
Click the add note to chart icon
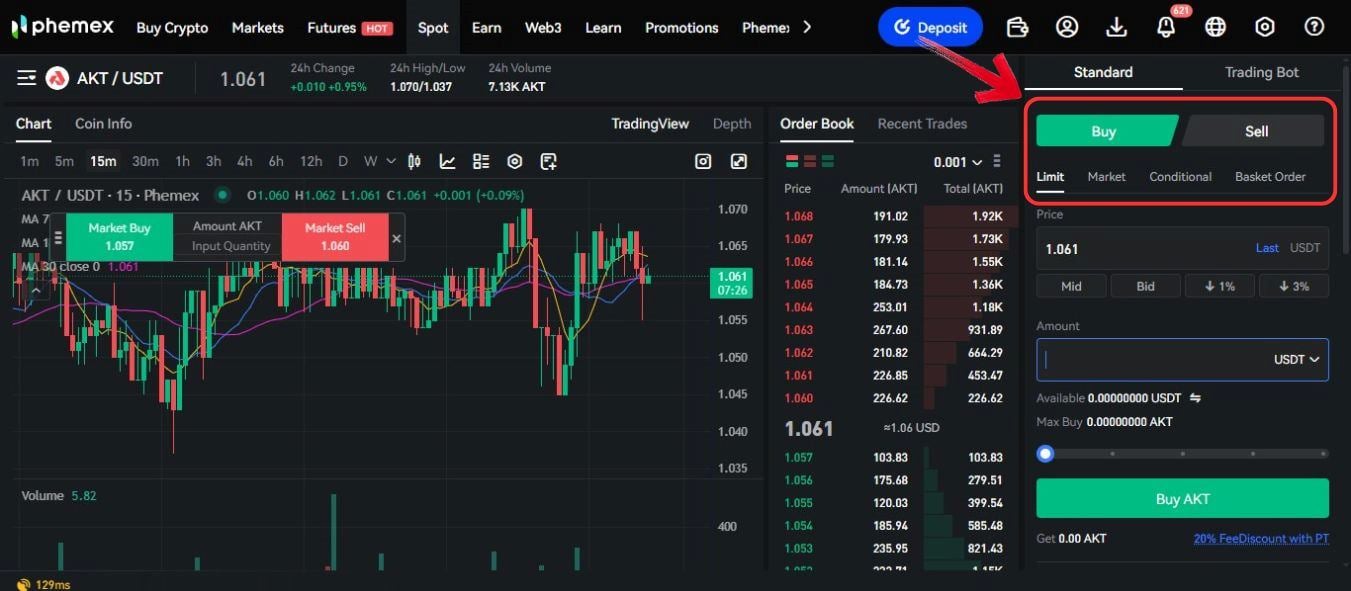[x=548, y=161]
